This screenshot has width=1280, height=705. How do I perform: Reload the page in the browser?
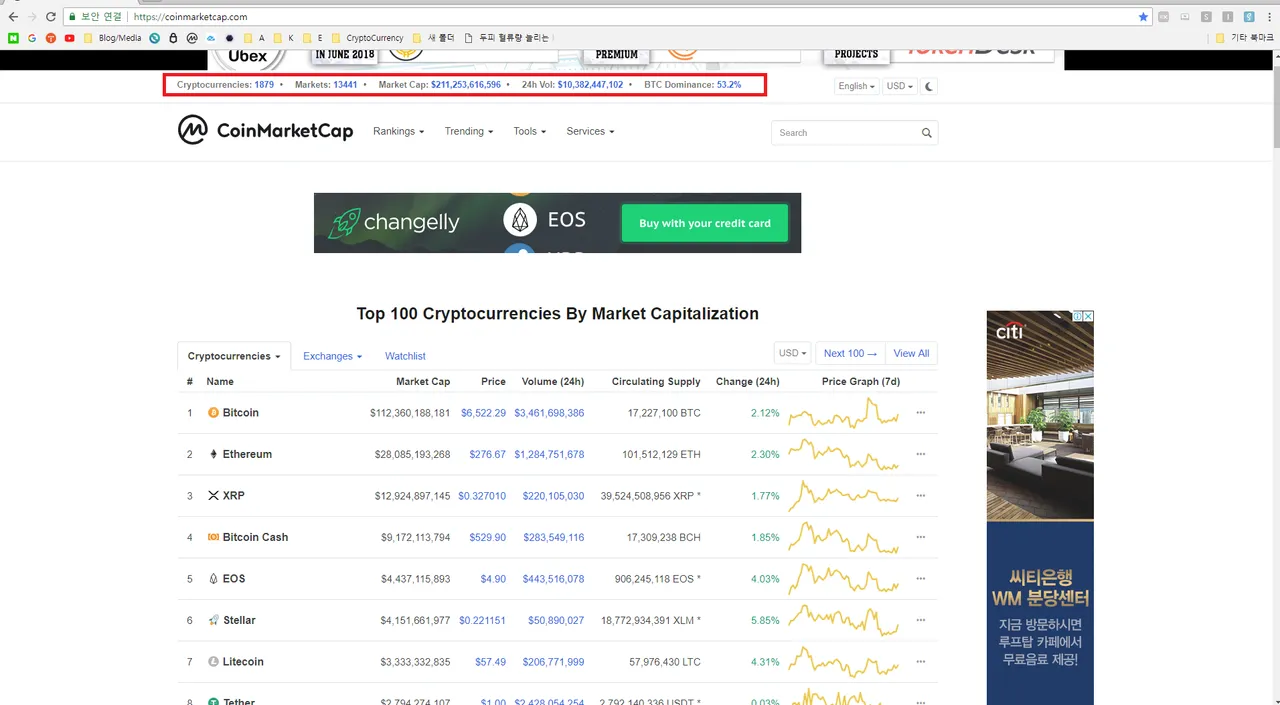tap(51, 17)
